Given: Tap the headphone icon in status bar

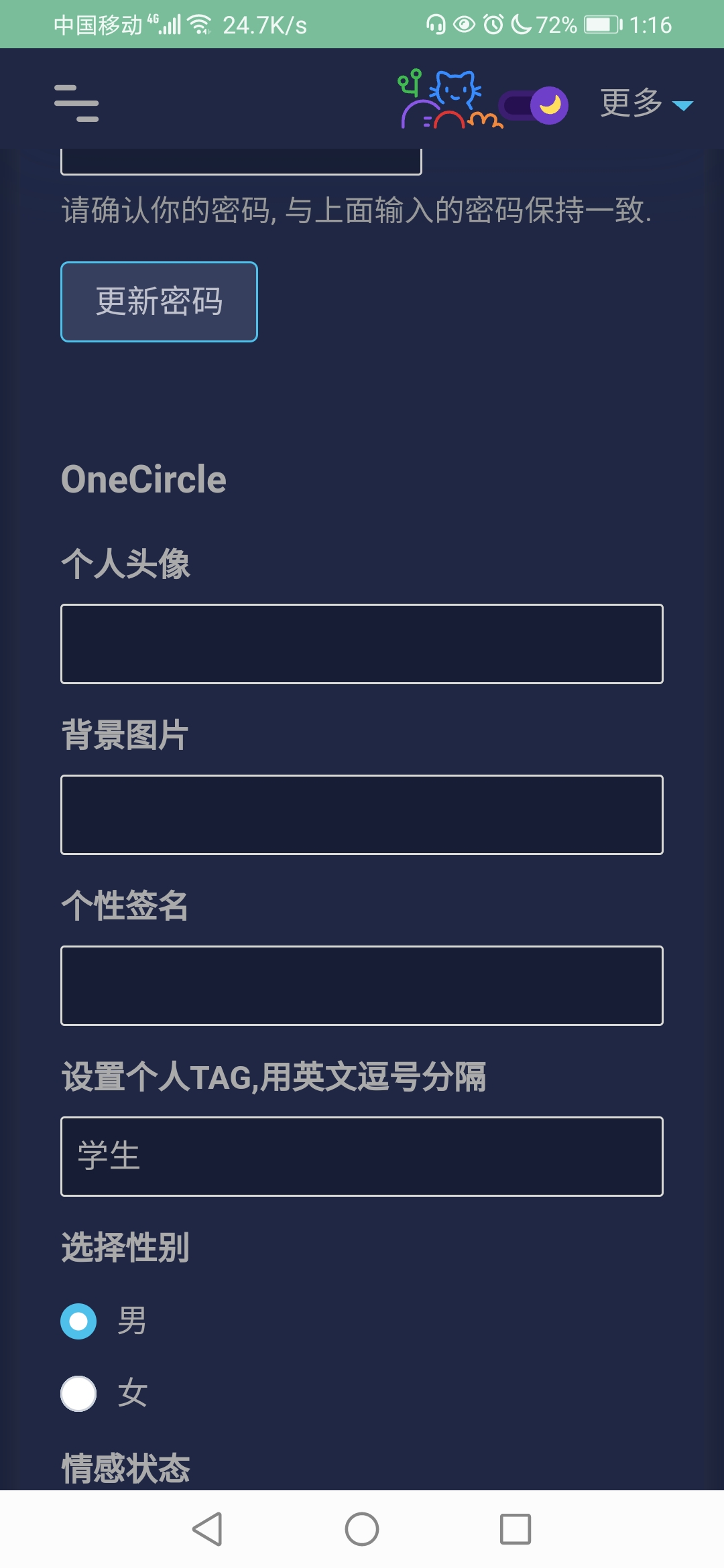Looking at the screenshot, I should pos(436,25).
